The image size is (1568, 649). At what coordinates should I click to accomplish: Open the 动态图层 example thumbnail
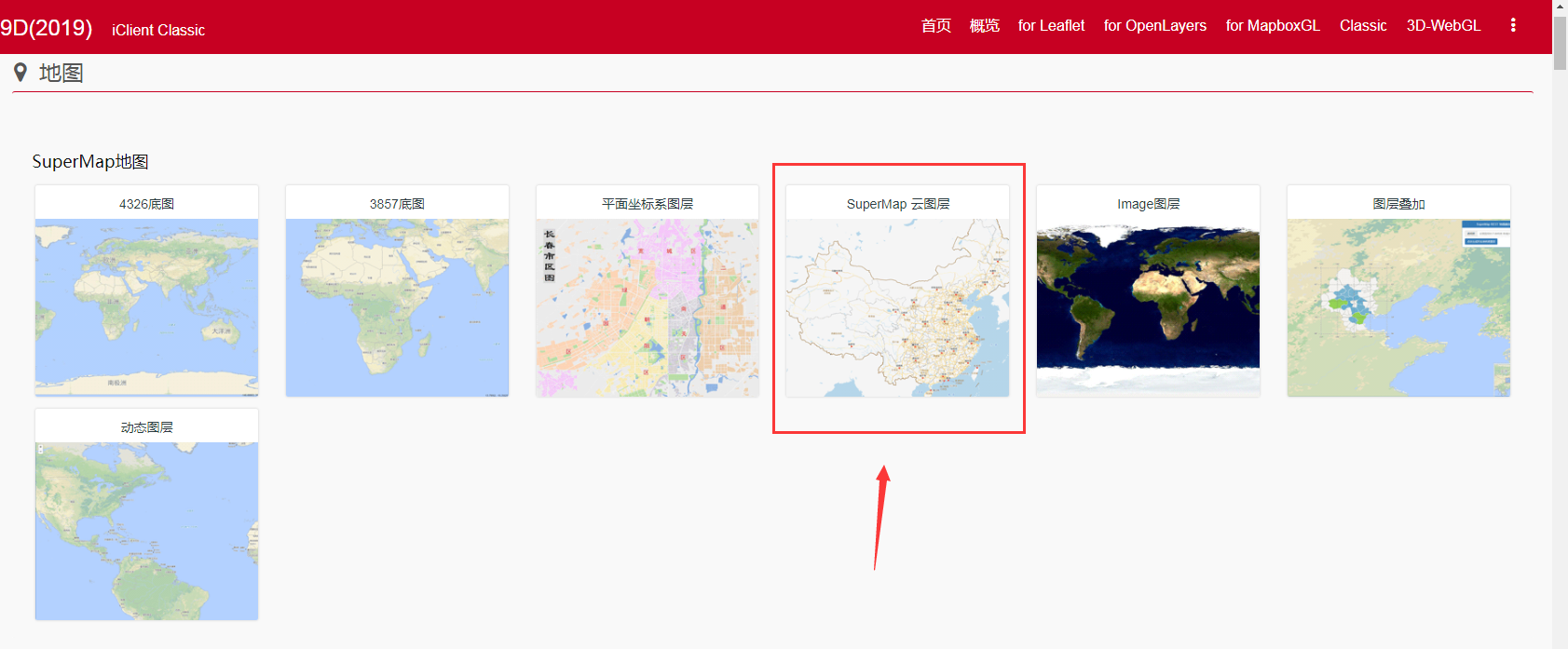pyautogui.click(x=146, y=531)
